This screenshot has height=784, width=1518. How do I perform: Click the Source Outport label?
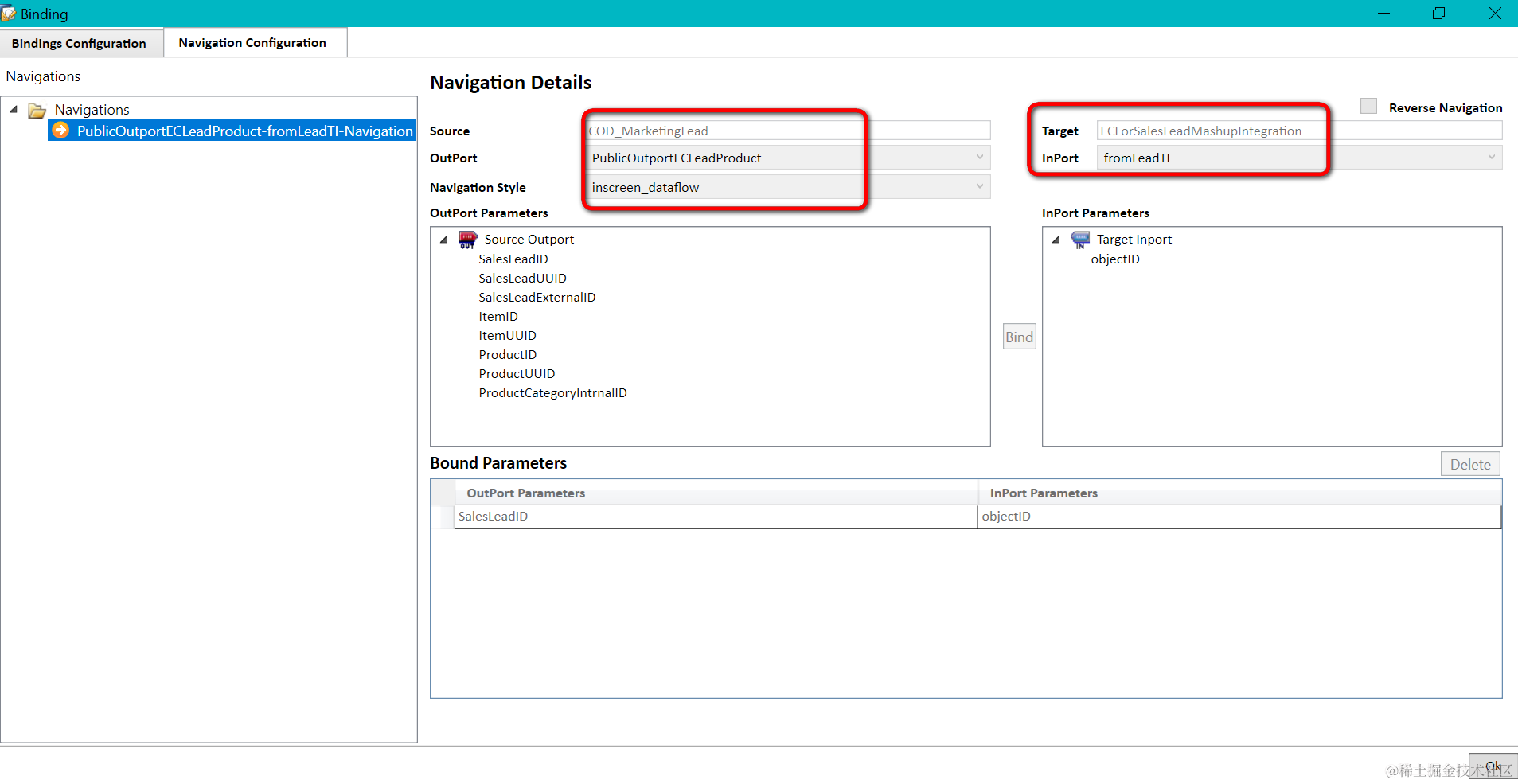[x=529, y=239]
